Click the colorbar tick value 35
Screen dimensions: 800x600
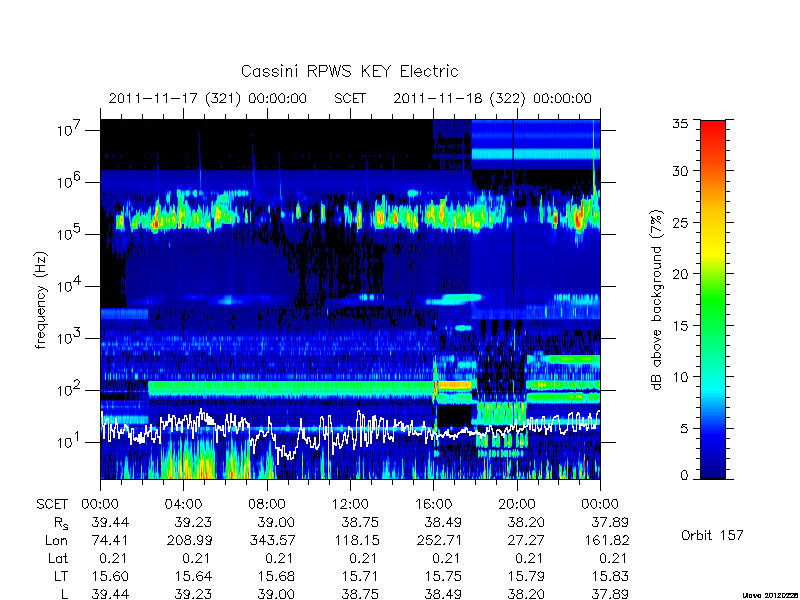coord(680,123)
